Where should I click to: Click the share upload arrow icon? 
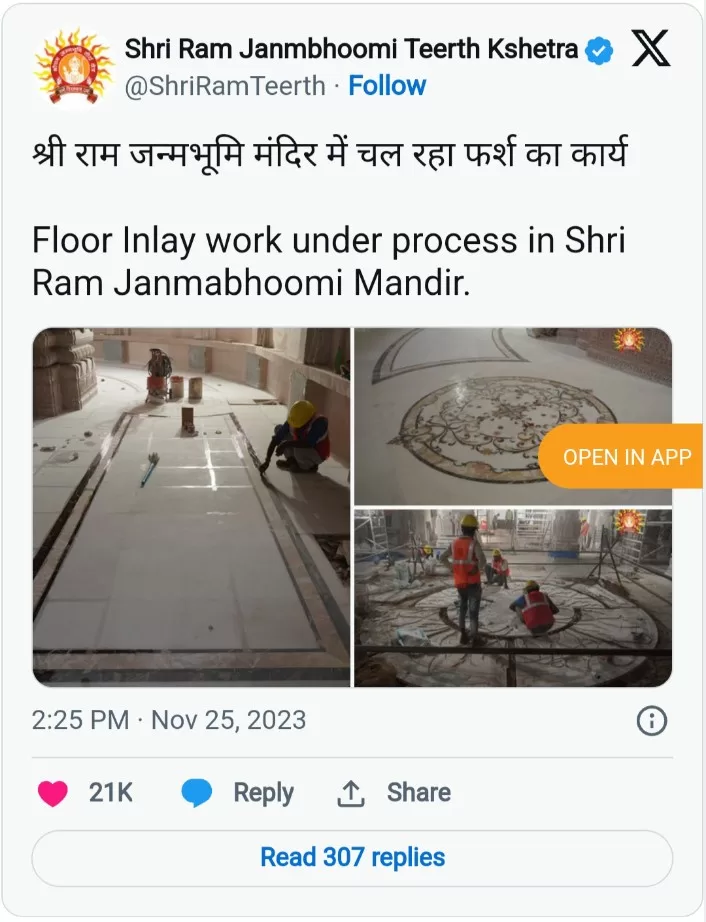coord(351,793)
